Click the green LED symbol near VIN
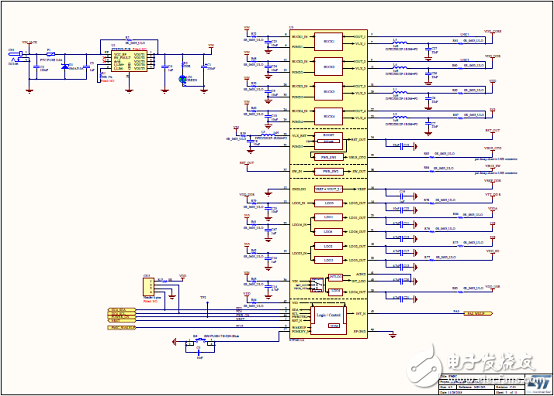Image resolution: width=554 pixels, height=396 pixels. [183, 79]
